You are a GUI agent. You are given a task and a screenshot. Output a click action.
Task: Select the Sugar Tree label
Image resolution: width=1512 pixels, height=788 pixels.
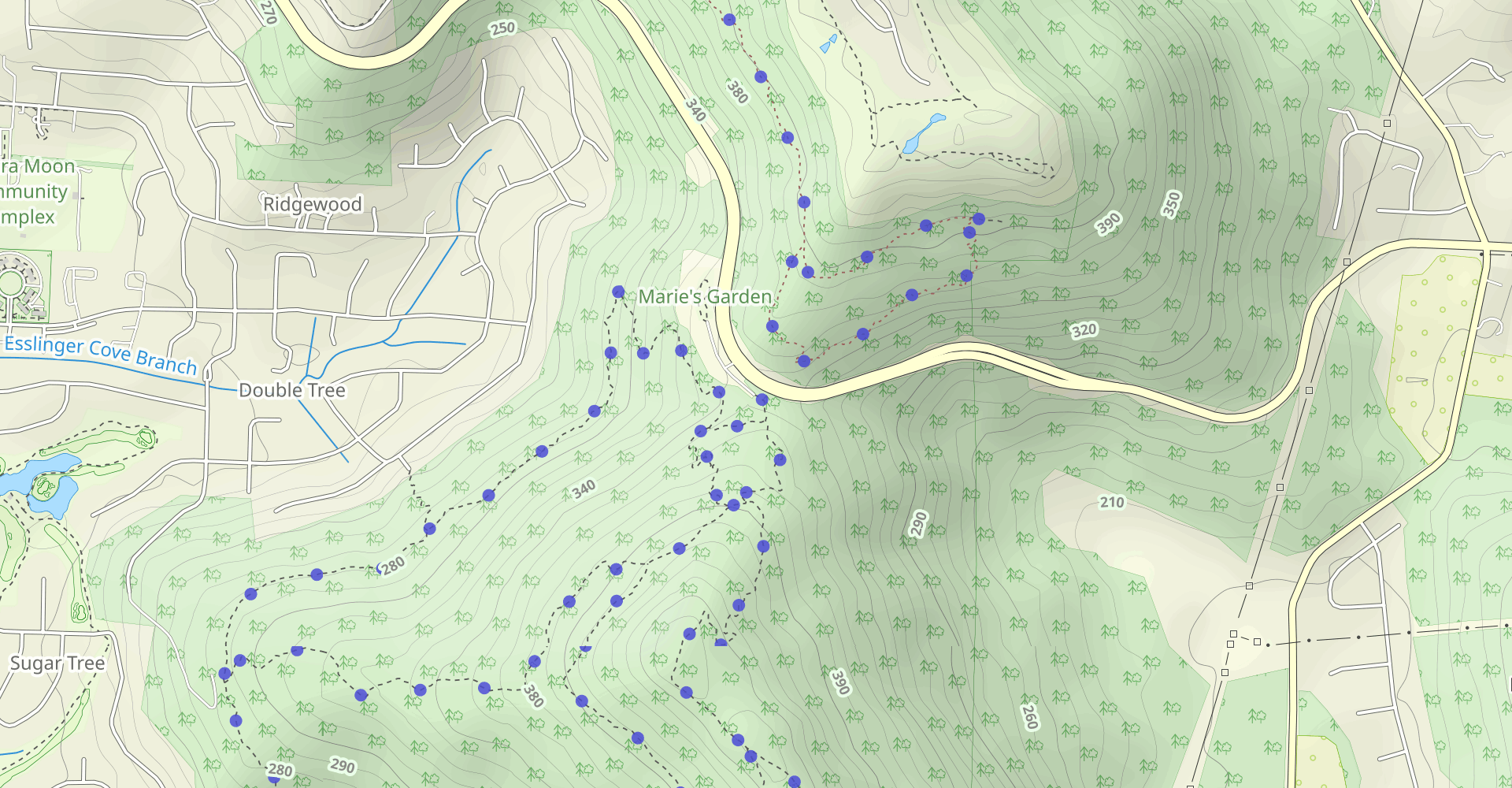click(57, 663)
